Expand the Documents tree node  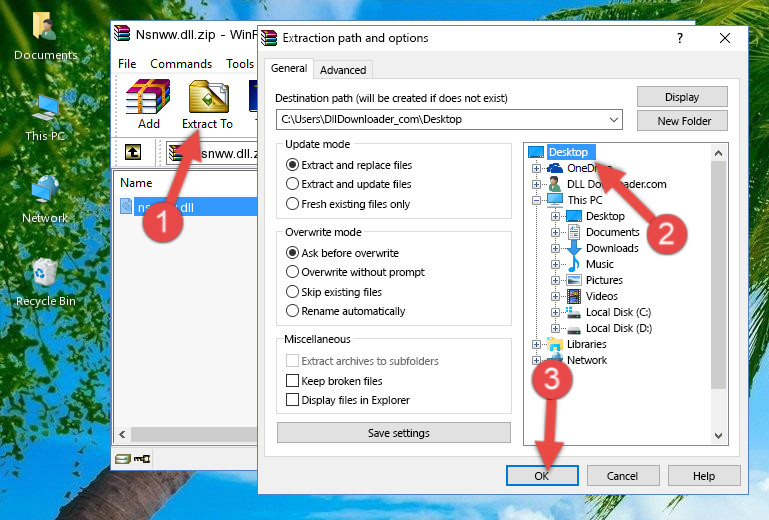coord(555,233)
